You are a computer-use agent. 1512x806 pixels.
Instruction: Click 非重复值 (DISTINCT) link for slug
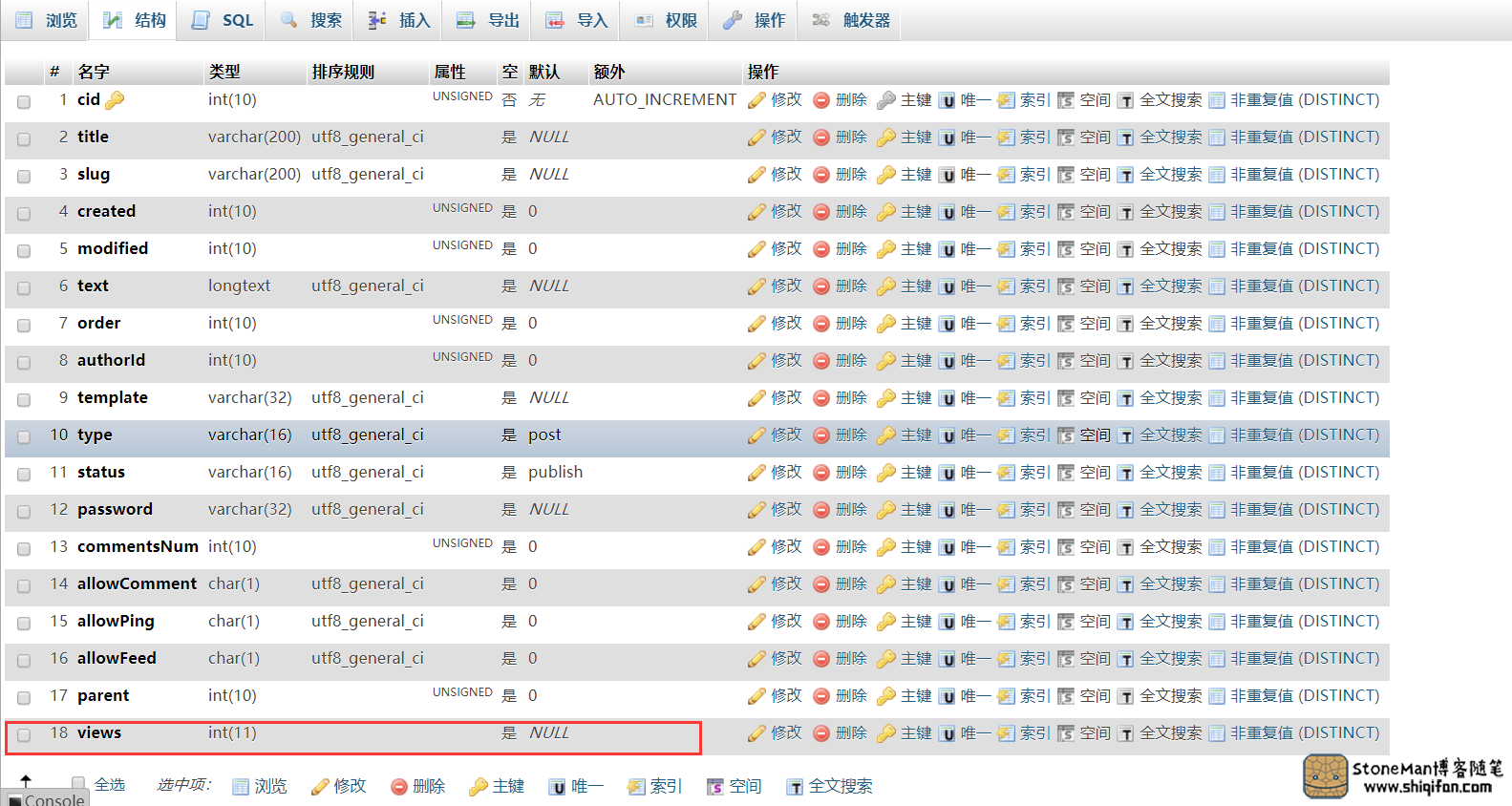tap(1305, 174)
